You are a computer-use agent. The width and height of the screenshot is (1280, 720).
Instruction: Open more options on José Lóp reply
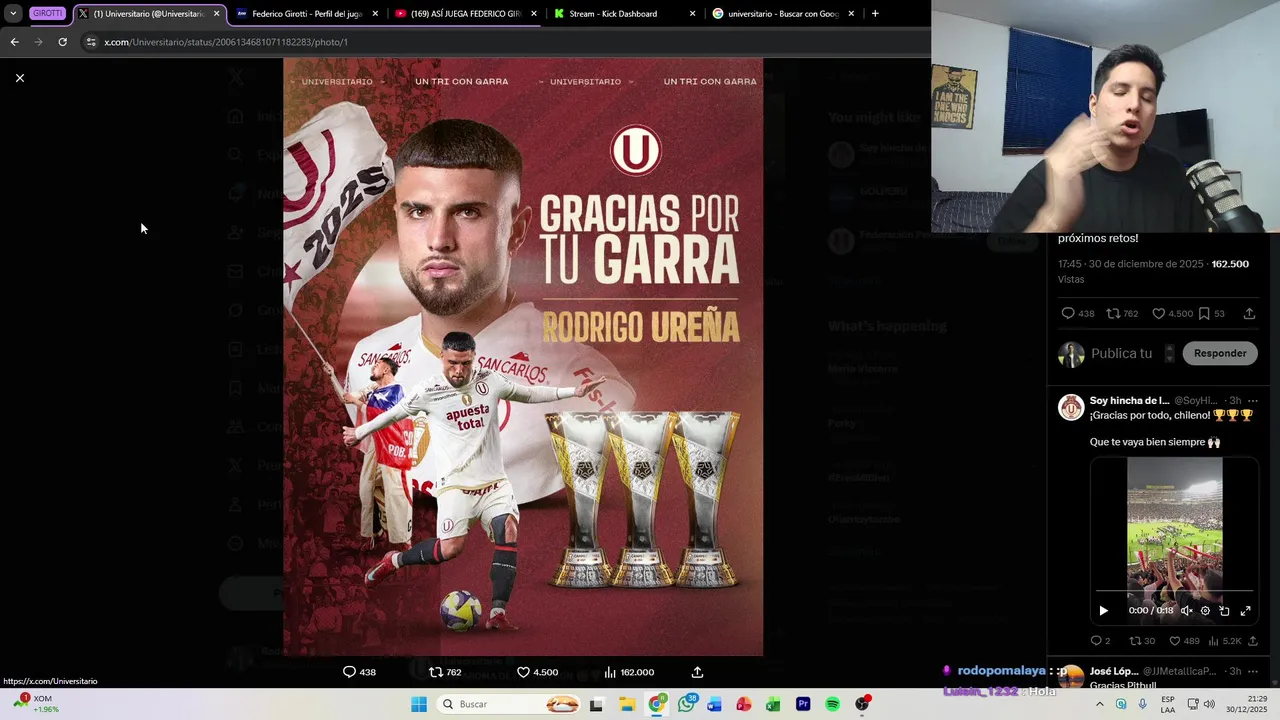click(x=1252, y=671)
